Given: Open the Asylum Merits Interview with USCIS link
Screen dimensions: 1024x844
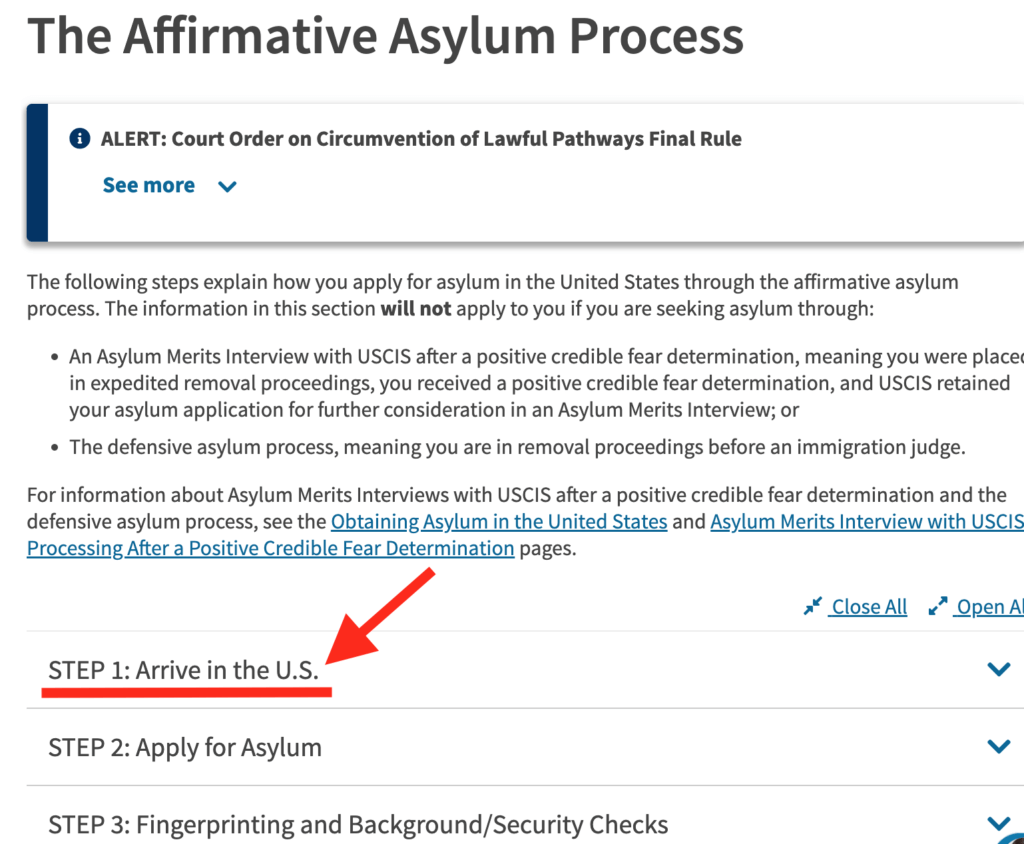Looking at the screenshot, I should pos(866,521).
